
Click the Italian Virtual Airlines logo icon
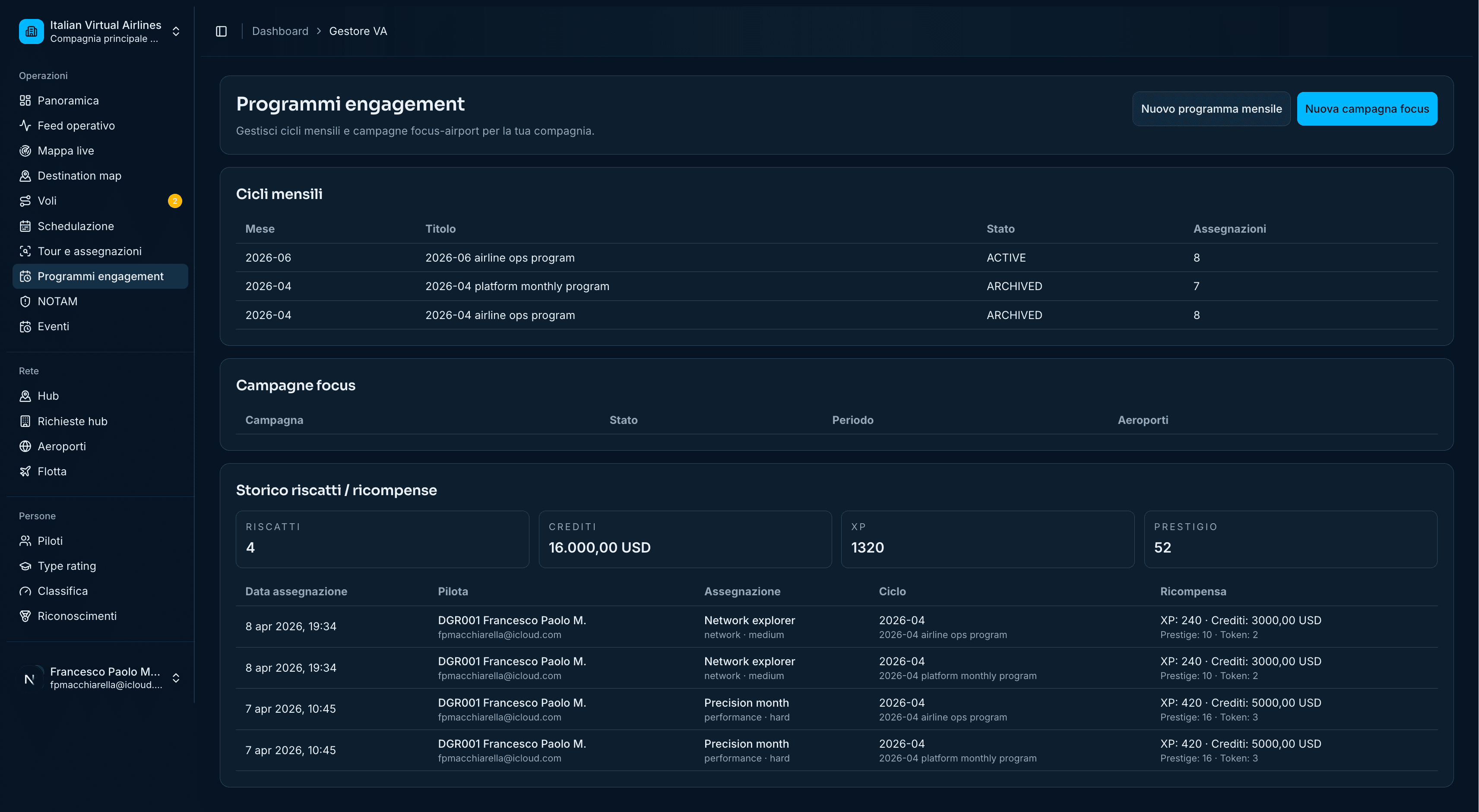tap(31, 32)
